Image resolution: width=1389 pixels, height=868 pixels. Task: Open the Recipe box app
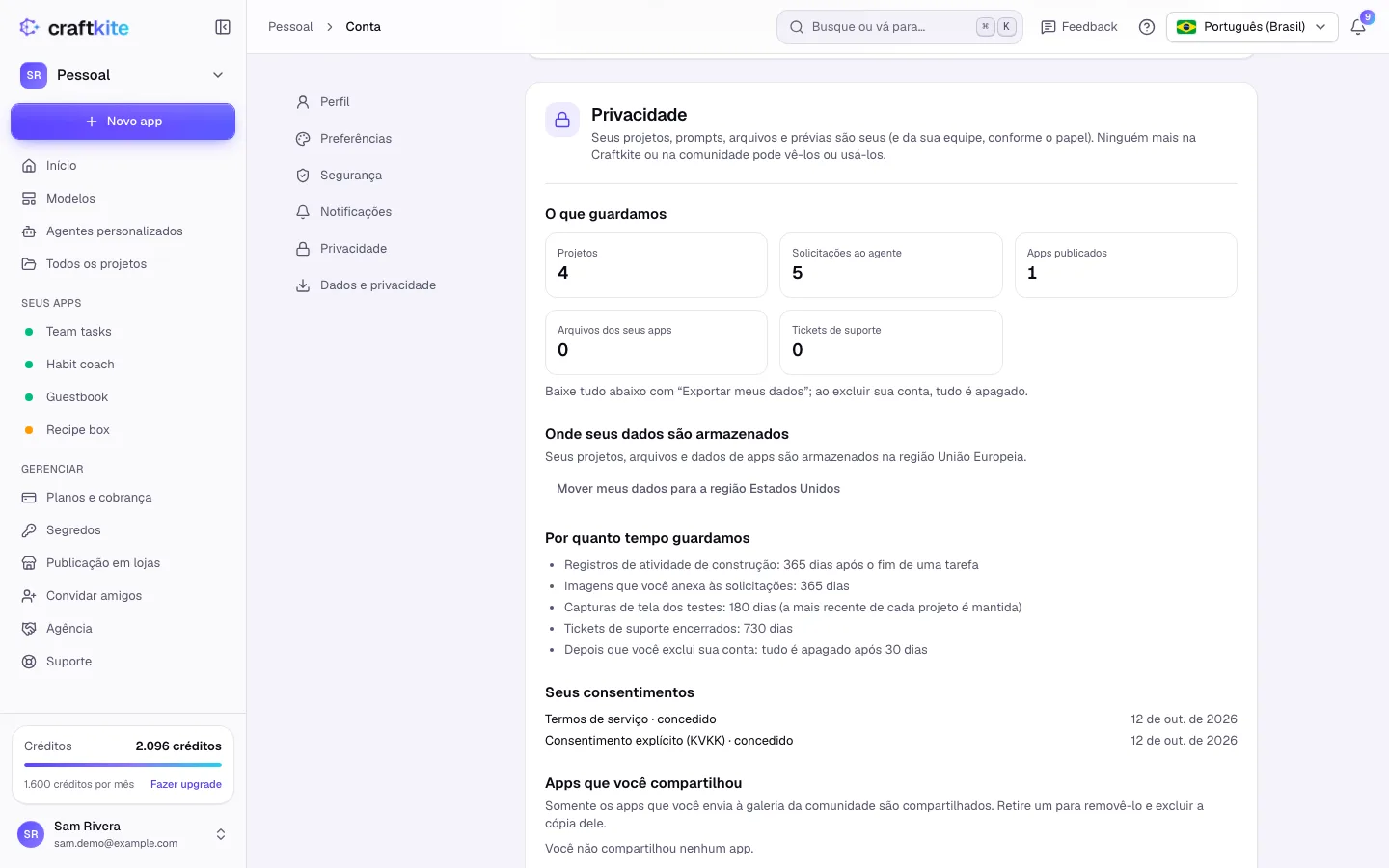pyautogui.click(x=123, y=430)
